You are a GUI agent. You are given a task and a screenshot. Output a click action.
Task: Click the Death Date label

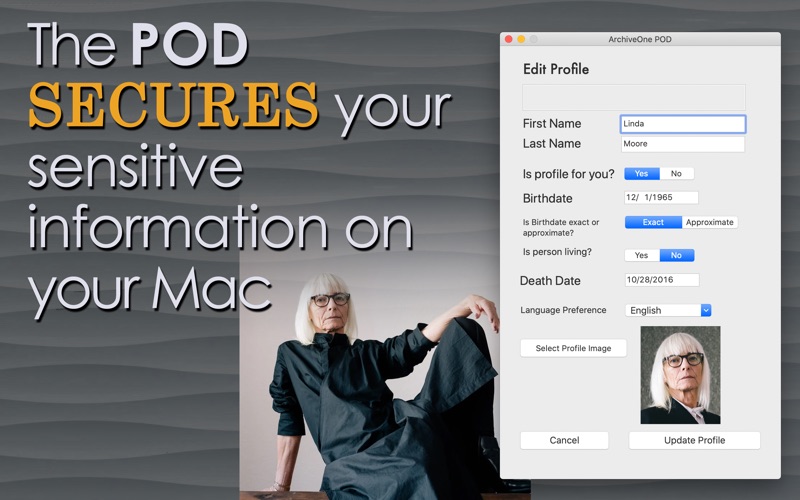tap(550, 281)
